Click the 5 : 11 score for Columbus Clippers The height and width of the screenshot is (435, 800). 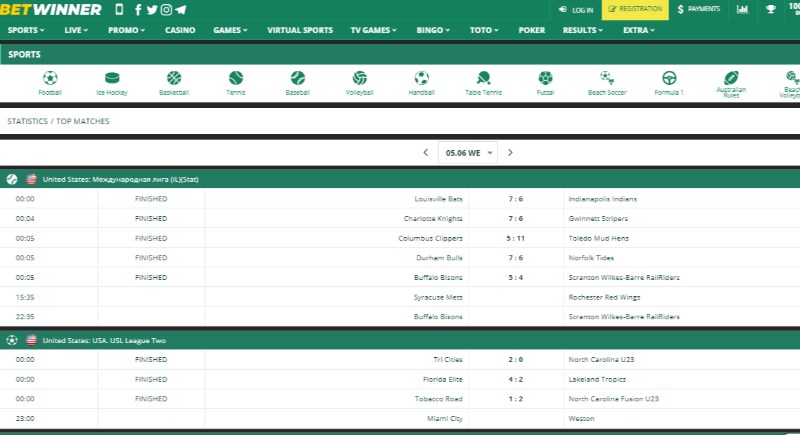click(x=515, y=238)
